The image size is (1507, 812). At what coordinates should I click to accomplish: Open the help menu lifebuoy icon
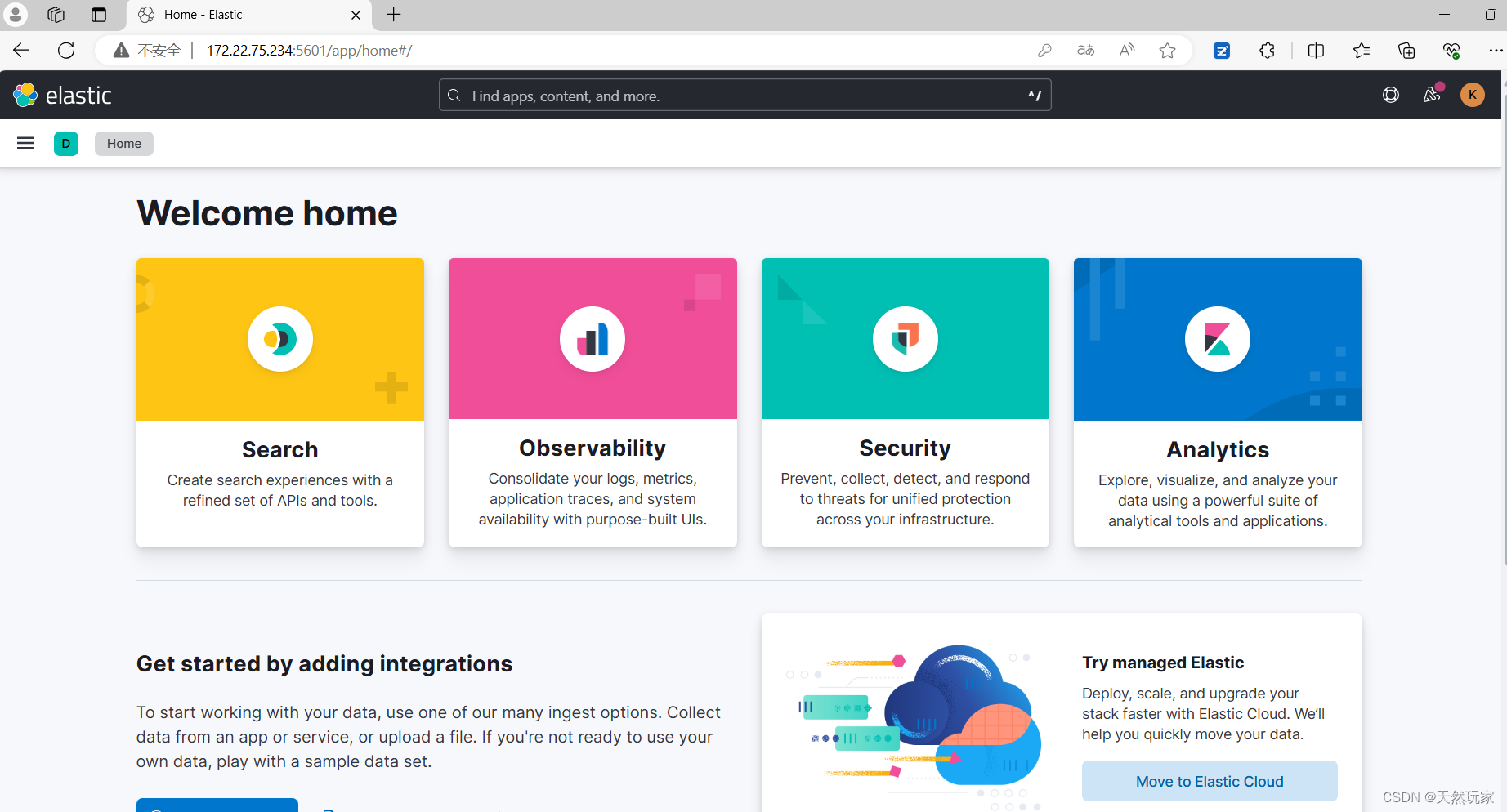[1391, 95]
